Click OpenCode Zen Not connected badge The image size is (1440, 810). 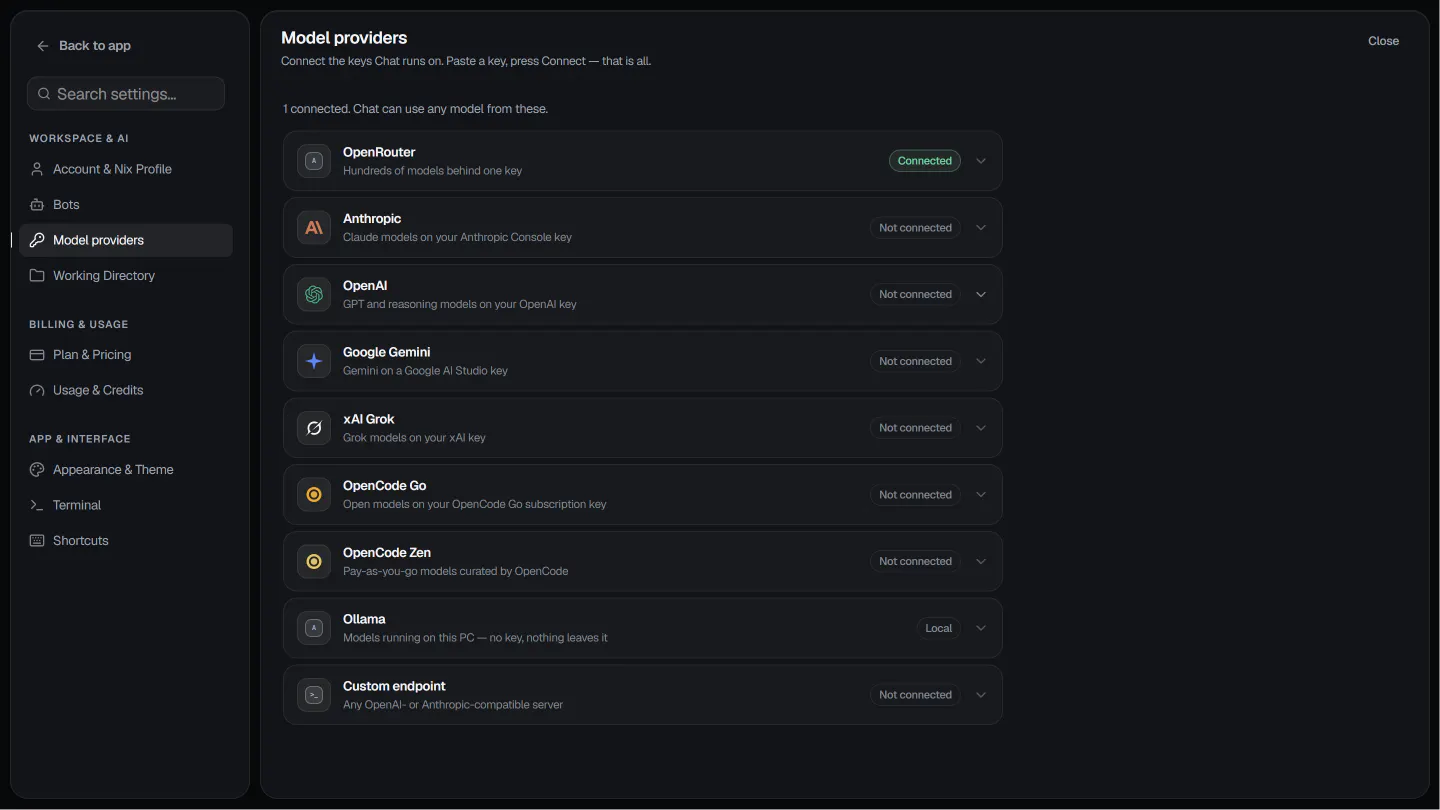pyautogui.click(x=915, y=562)
